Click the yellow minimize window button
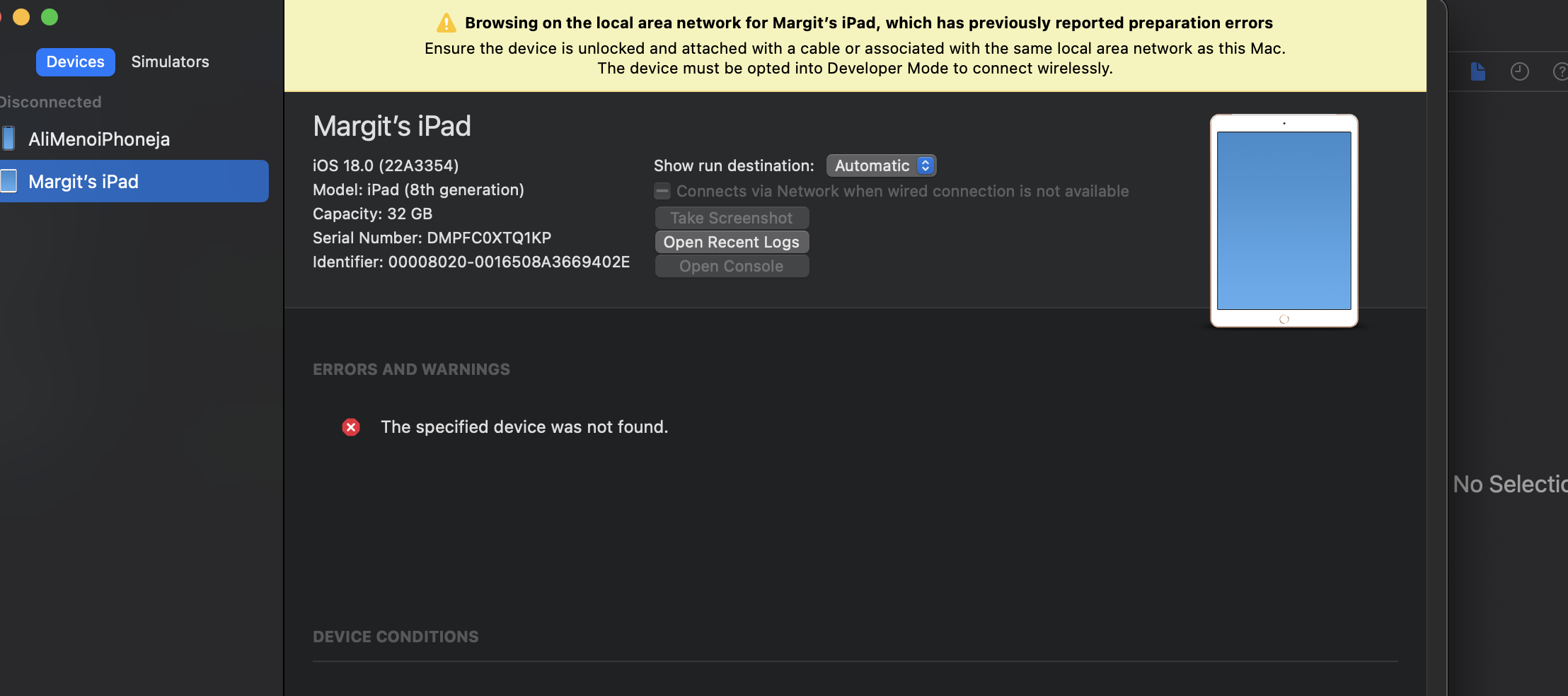This screenshot has width=1568, height=696. [x=21, y=17]
